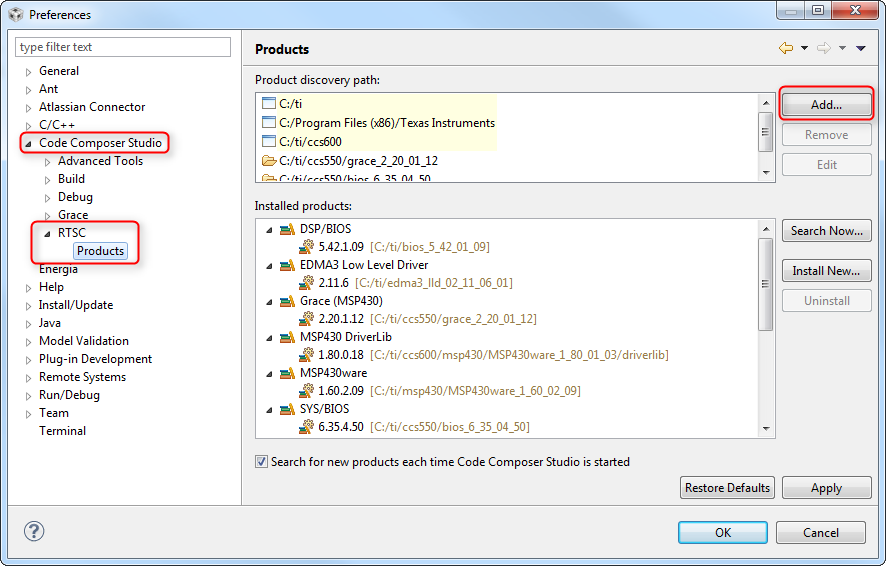Screen dimensions: 886x566
Task: Click the version icon beside 6.35.4.50
Action: pos(306,426)
